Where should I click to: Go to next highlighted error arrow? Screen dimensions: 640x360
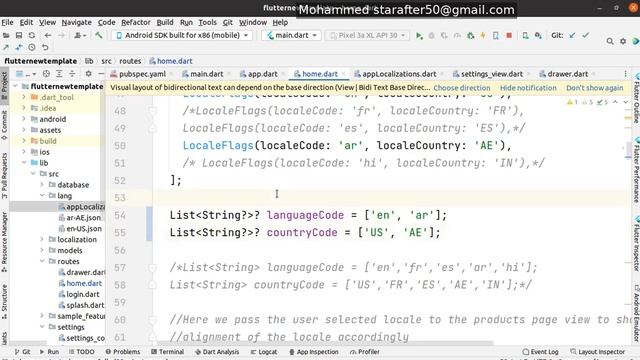coord(625,102)
